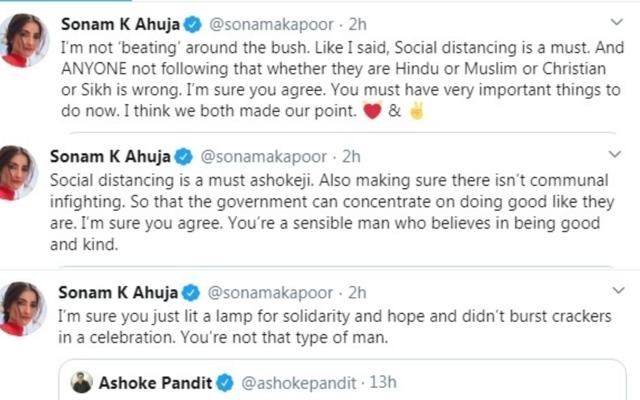Click the verified badge on the first Sonam K Ahuja tweet
640x400 pixels.
[192, 24]
